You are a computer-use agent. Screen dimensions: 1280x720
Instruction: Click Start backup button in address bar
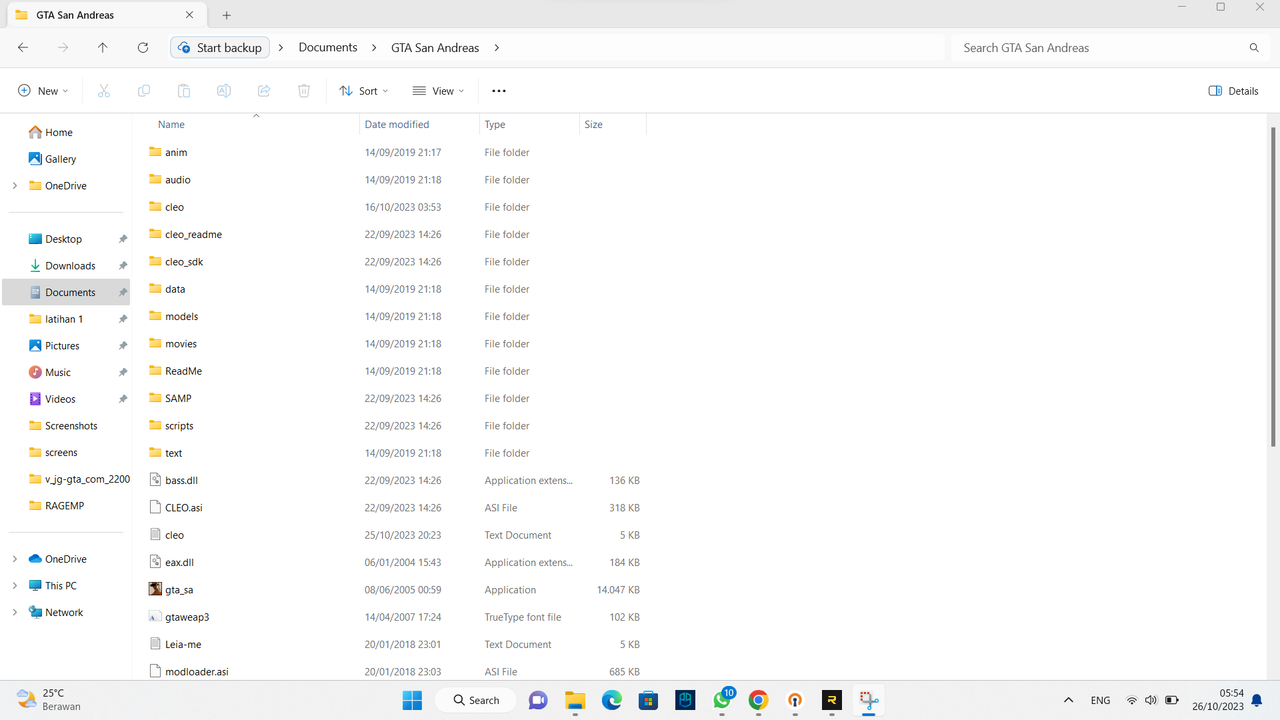220,47
